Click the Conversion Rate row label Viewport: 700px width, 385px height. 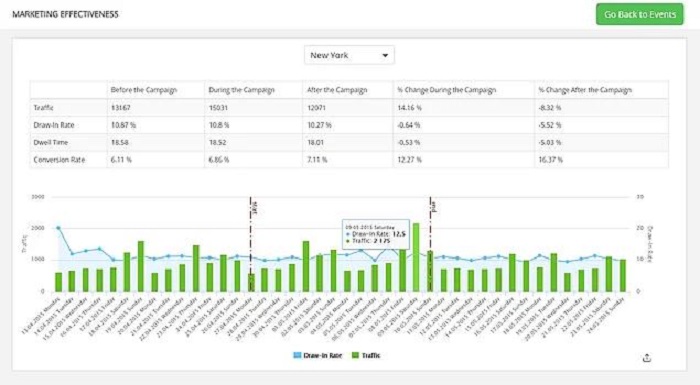tap(59, 159)
